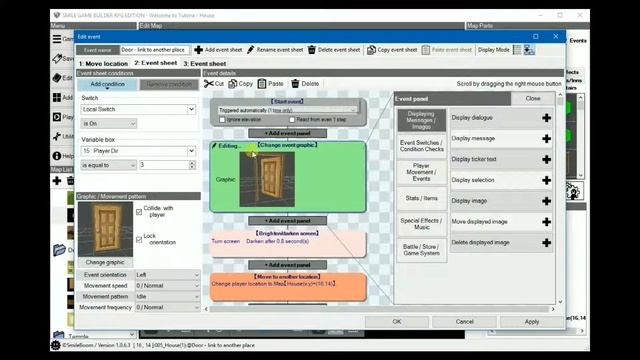Select the flowchart Display Mode icon

pyautogui.click(x=529, y=50)
